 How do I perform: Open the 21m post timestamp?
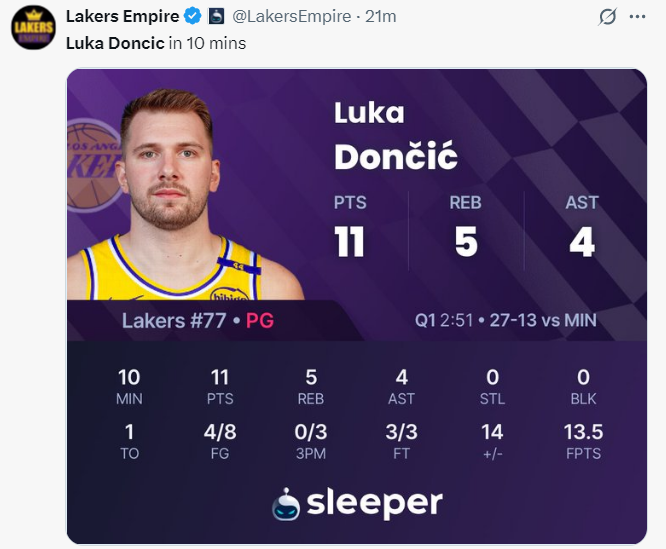[381, 16]
